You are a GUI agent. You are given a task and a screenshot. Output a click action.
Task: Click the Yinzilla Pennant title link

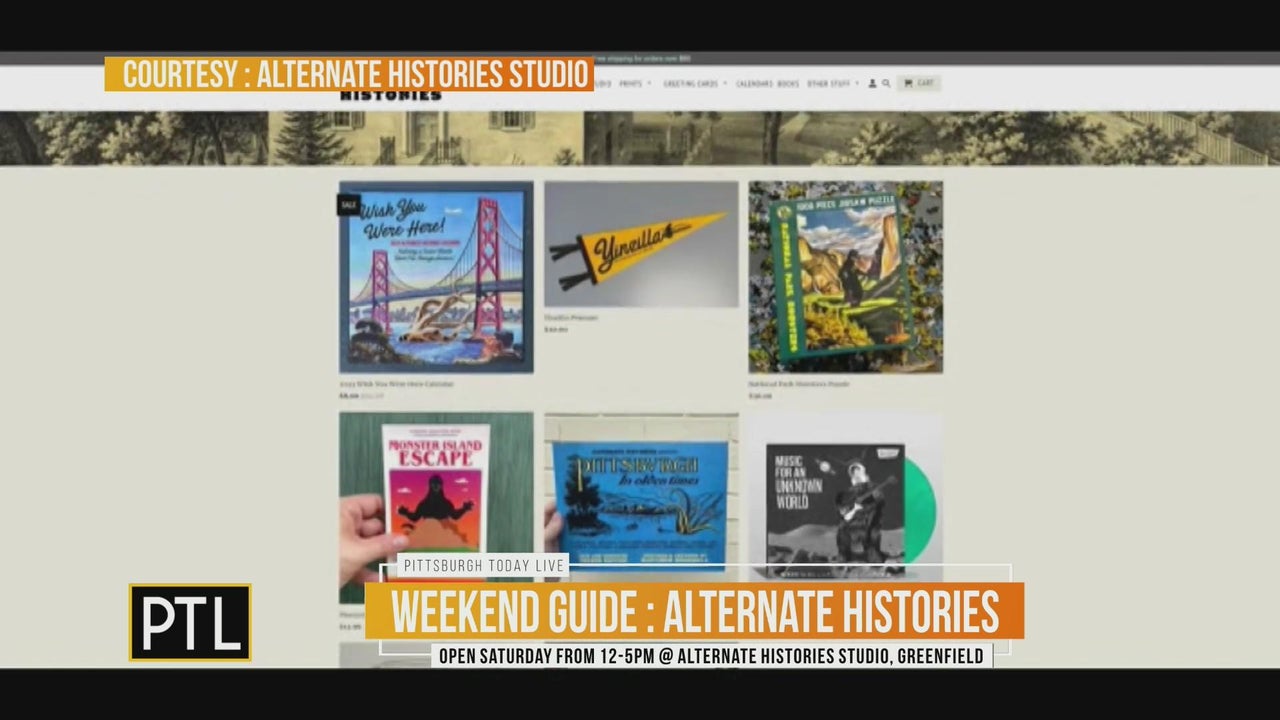[x=571, y=318]
